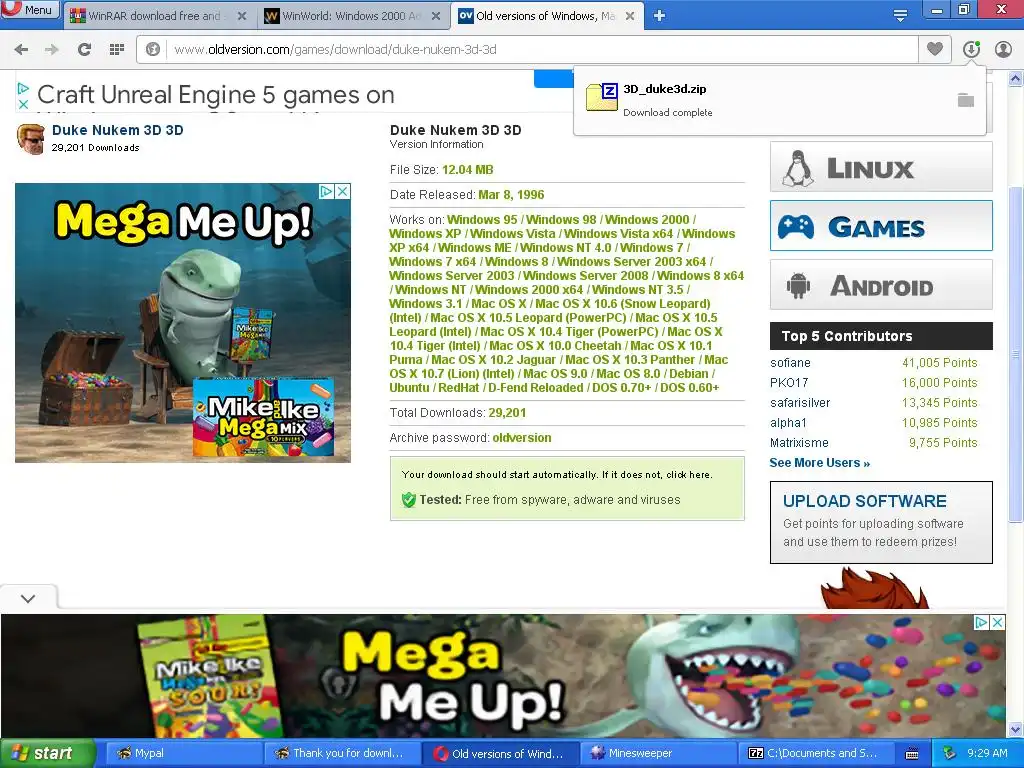1024x768 pixels.
Task: Open 3D_duke3d.zip from downloads popup
Action: tap(664, 89)
